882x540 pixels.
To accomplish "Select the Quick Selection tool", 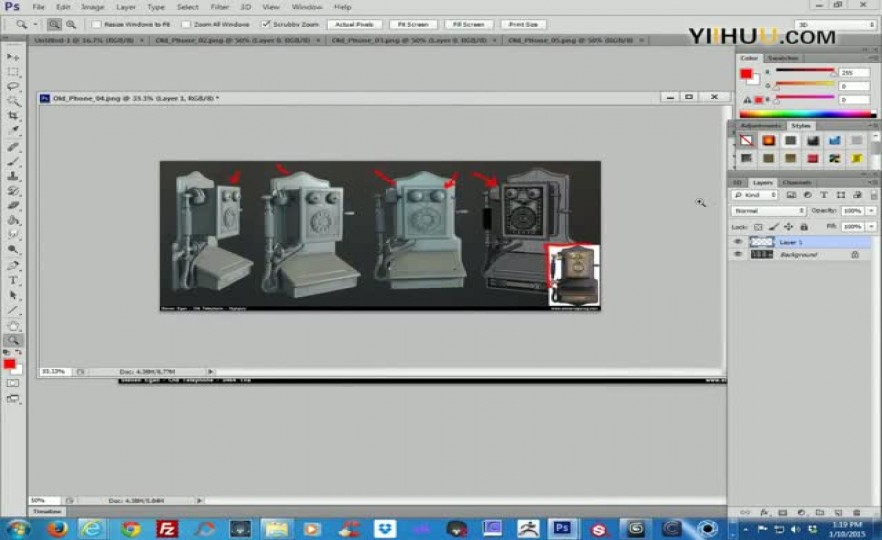I will click(13, 101).
